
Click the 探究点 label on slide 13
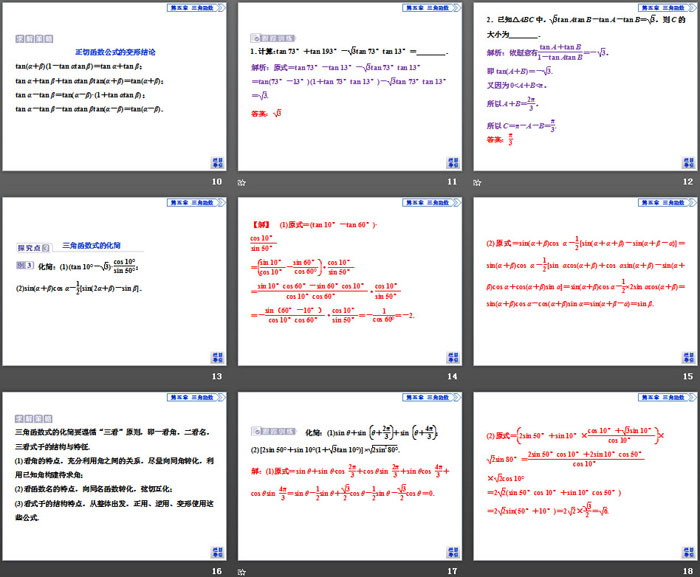[x=34, y=248]
